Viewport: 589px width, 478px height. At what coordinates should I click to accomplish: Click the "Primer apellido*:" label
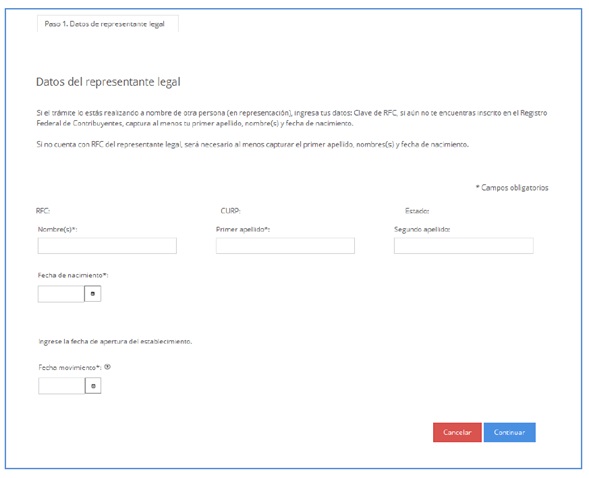click(x=243, y=229)
